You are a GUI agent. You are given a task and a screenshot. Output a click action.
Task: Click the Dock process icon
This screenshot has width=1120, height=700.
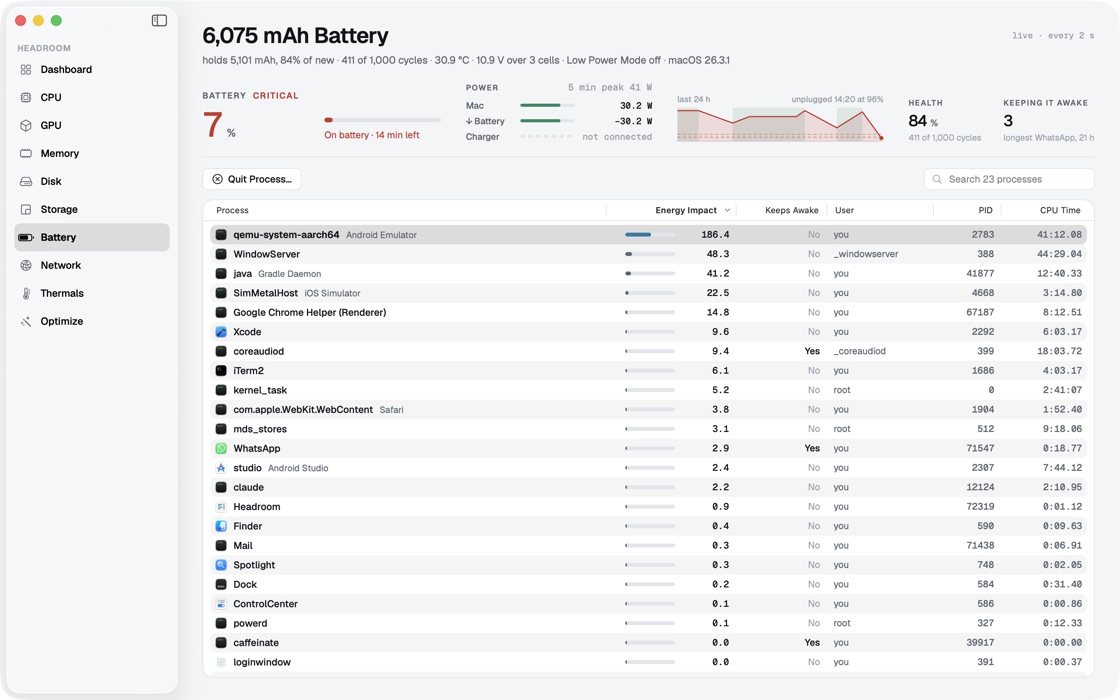[221, 584]
